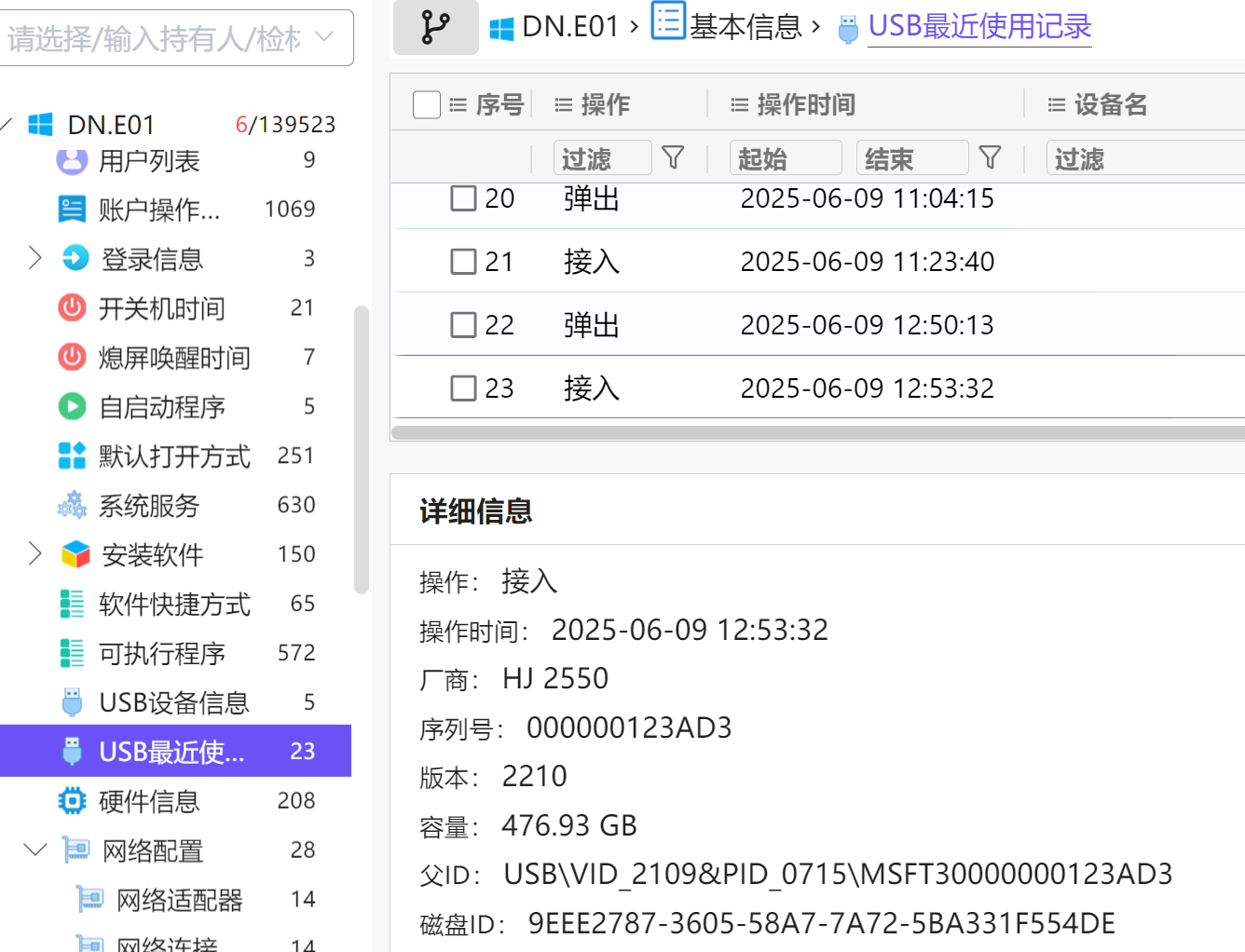Open 软件快捷方式 in the sidebar
Screen dimensions: 1245x952
click(x=174, y=605)
